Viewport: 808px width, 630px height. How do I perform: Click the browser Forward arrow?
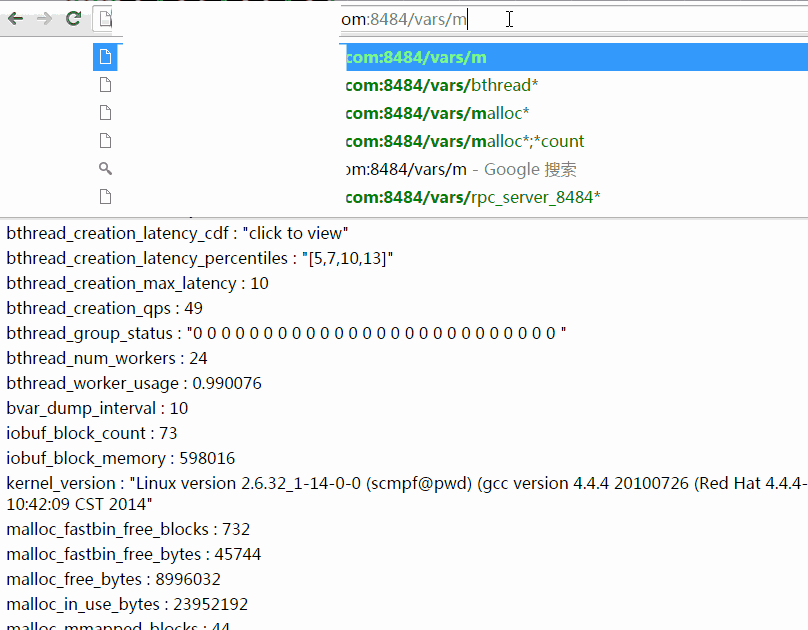pyautogui.click(x=44, y=18)
